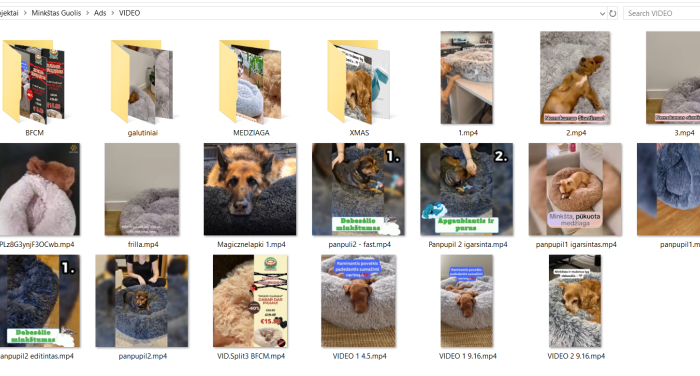This screenshot has height=376, width=700.
Task: Click the refresh icon in address bar
Action: tap(613, 13)
